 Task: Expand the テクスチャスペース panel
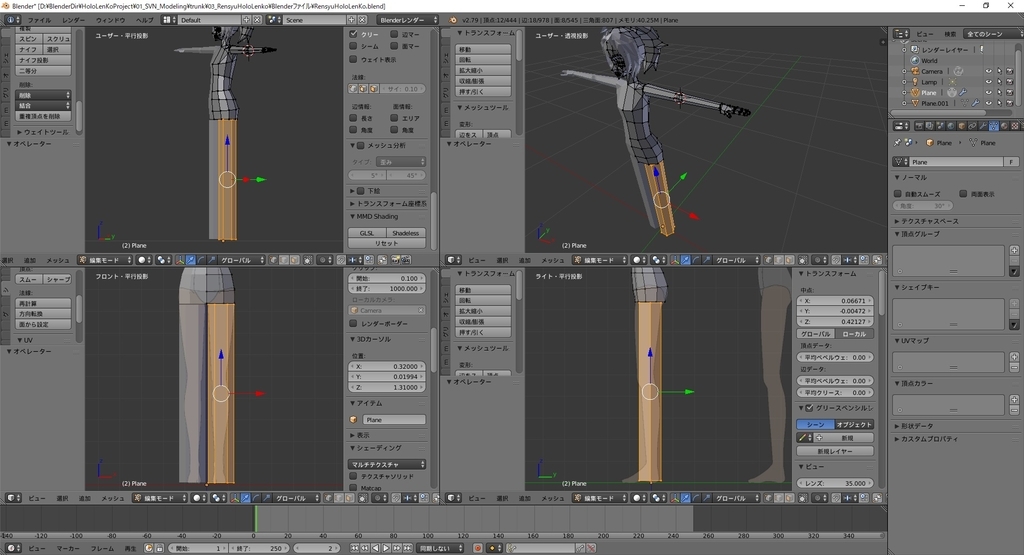pos(927,221)
